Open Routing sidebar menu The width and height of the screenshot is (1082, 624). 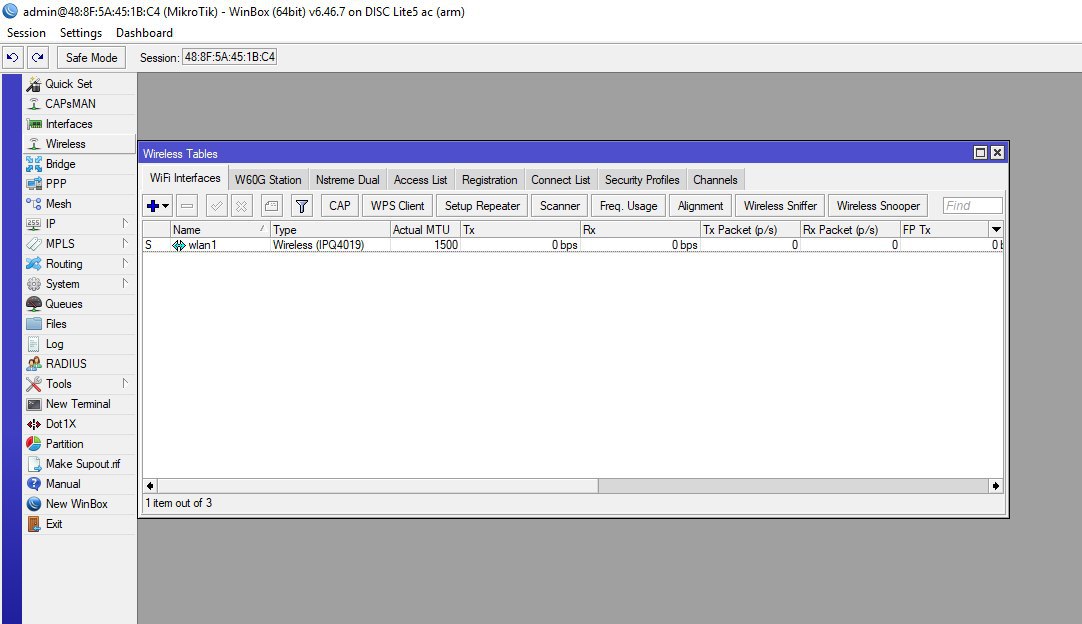tap(79, 264)
